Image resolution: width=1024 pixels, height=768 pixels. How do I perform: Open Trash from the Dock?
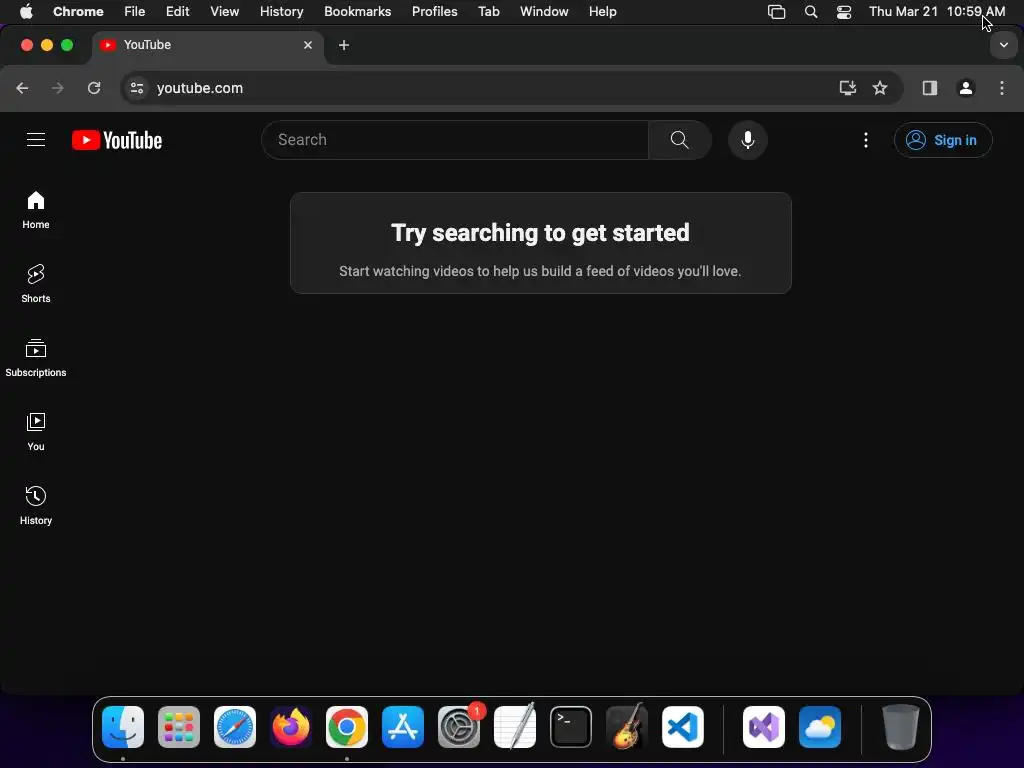(x=901, y=727)
